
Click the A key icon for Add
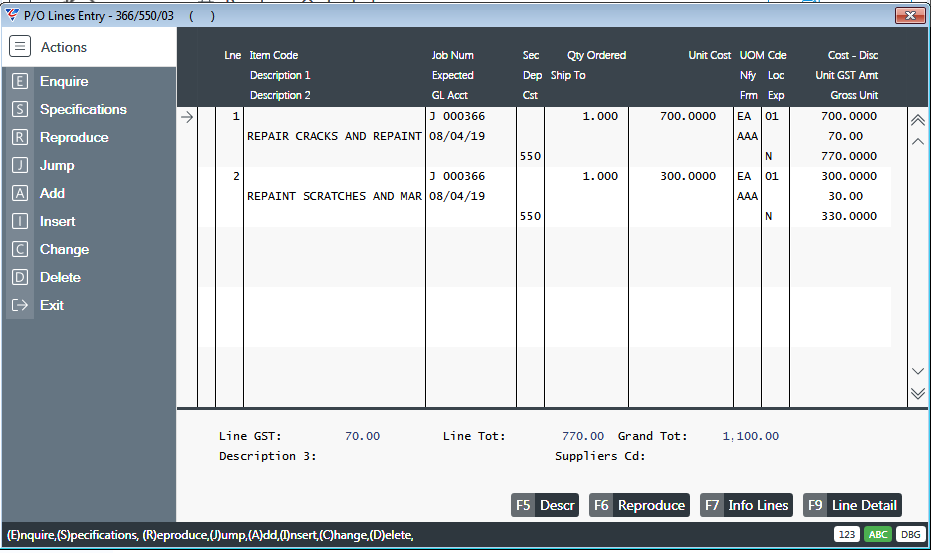tap(20, 193)
